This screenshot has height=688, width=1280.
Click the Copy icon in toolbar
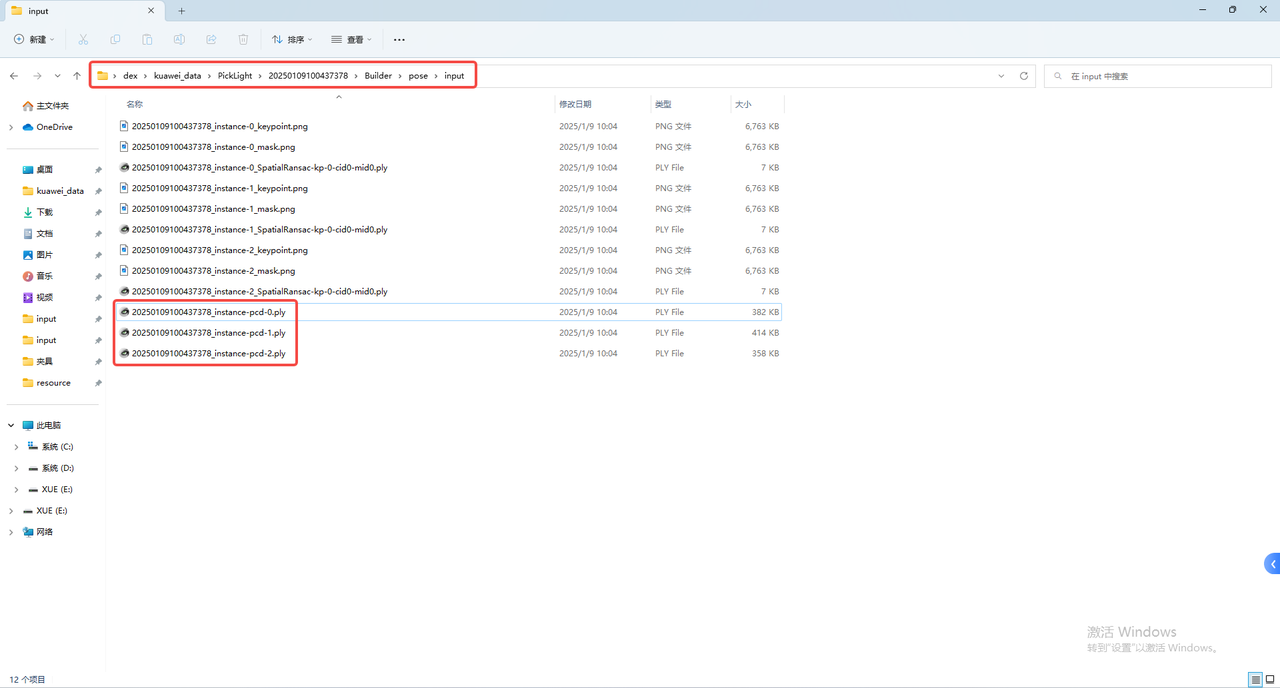point(115,39)
